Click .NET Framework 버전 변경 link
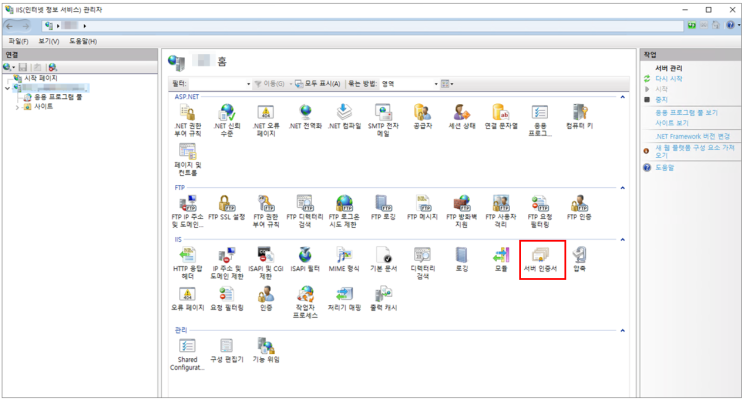This screenshot has width=743, height=401. [x=693, y=136]
